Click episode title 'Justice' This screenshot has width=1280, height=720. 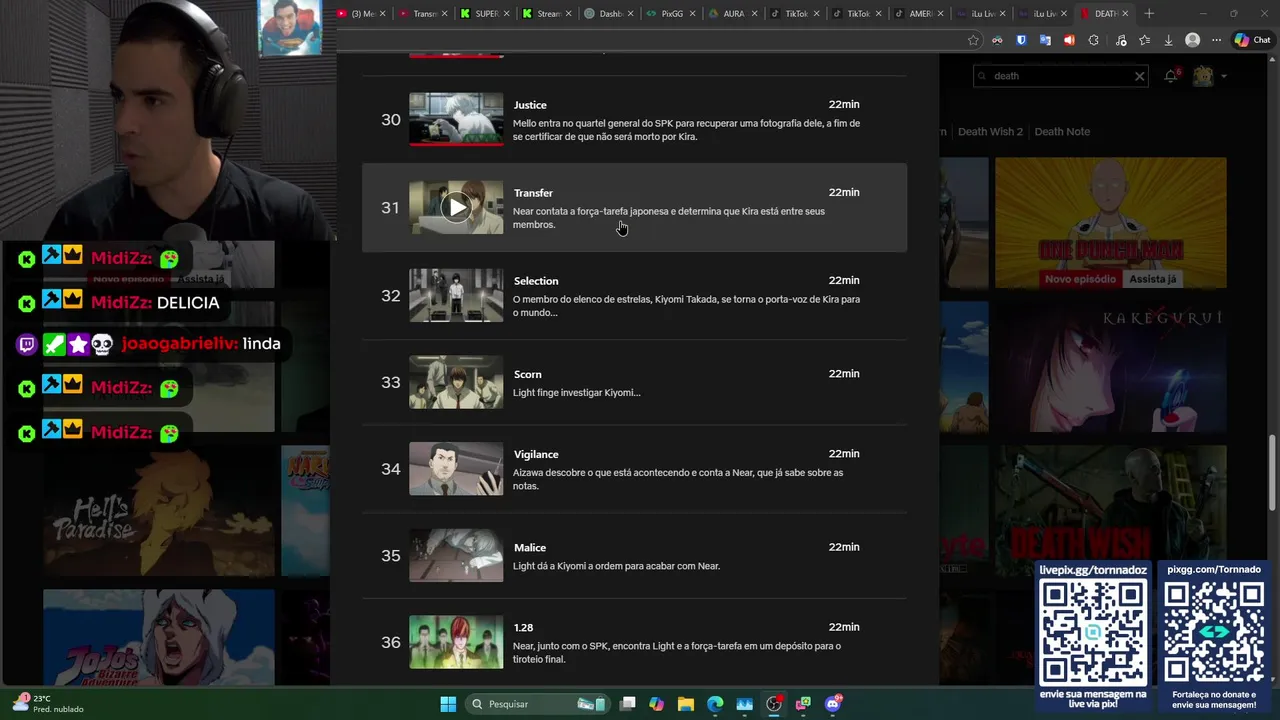pyautogui.click(x=530, y=105)
